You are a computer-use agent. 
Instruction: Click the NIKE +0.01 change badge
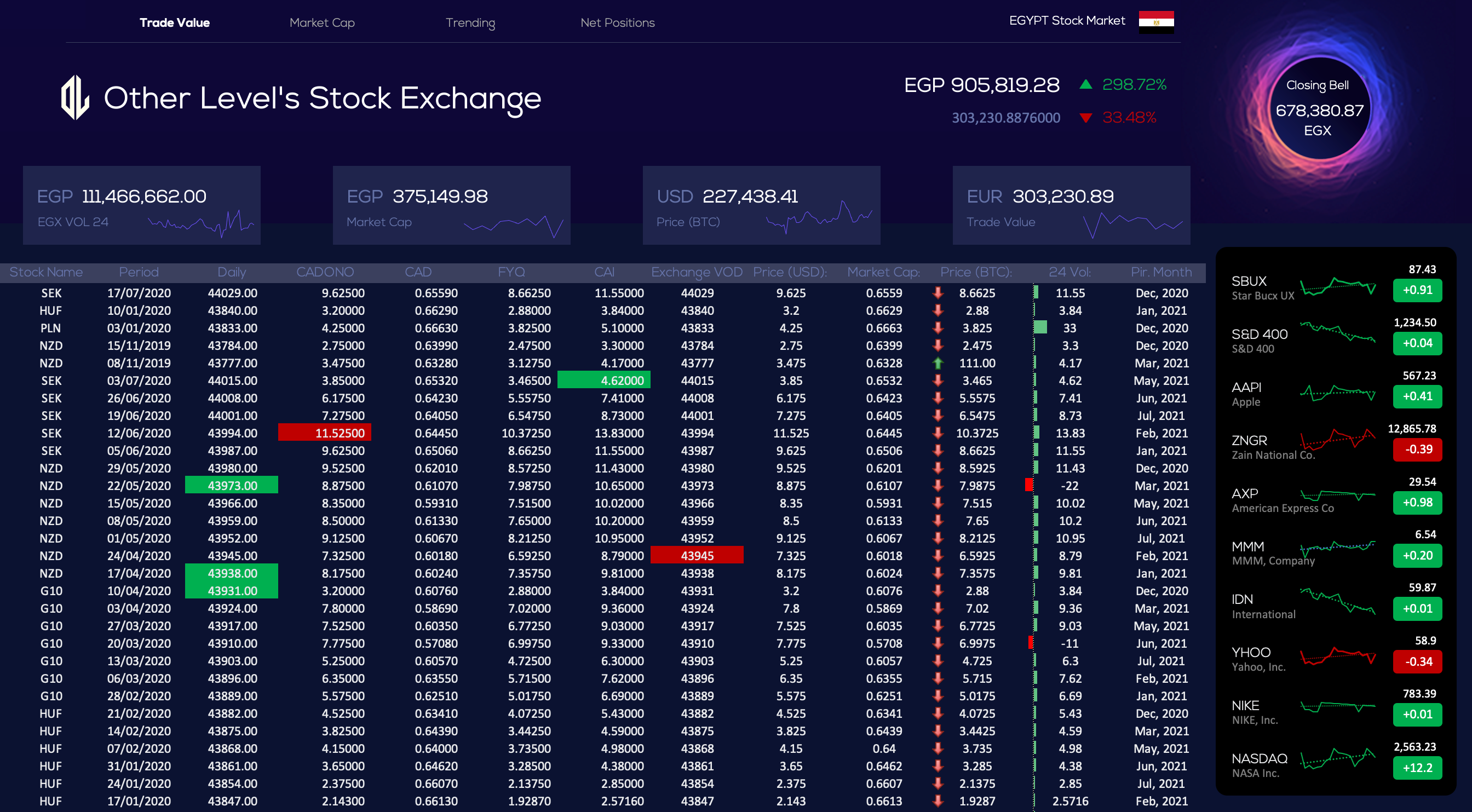[x=1417, y=715]
